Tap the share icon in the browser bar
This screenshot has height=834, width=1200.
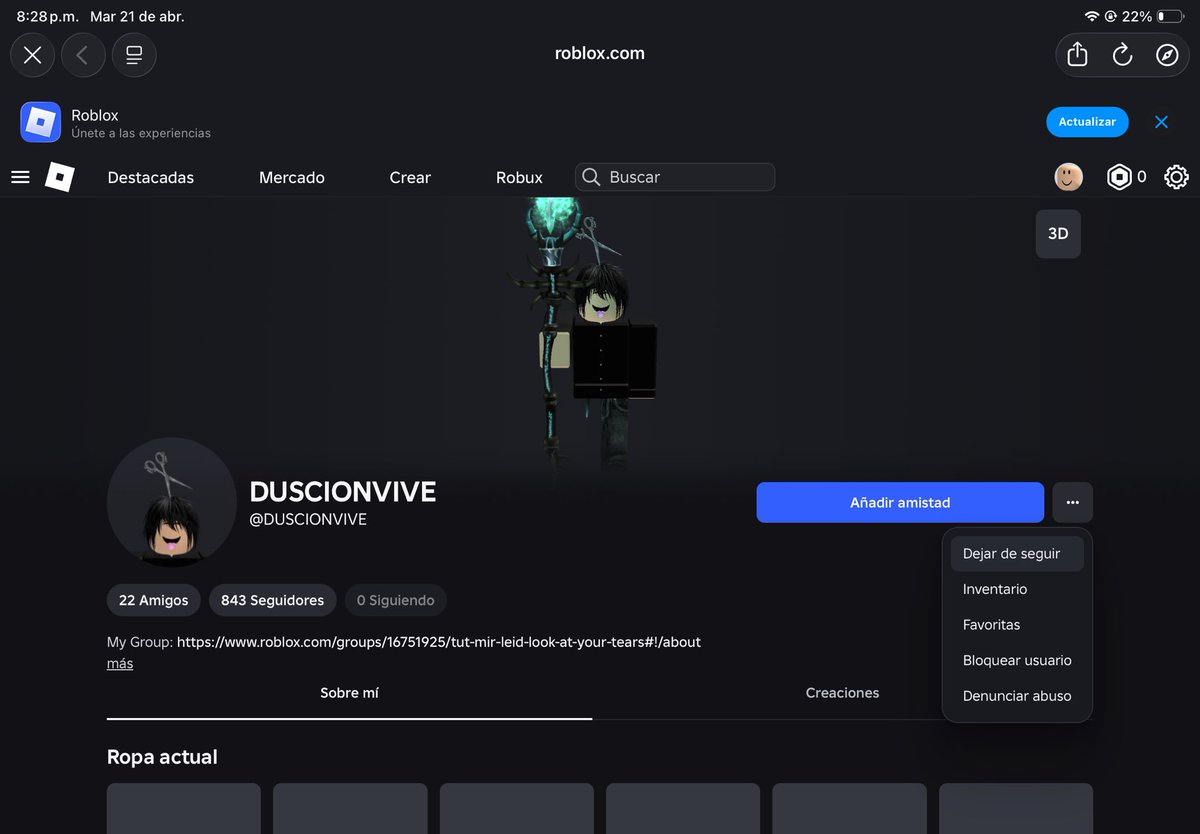[x=1077, y=54]
